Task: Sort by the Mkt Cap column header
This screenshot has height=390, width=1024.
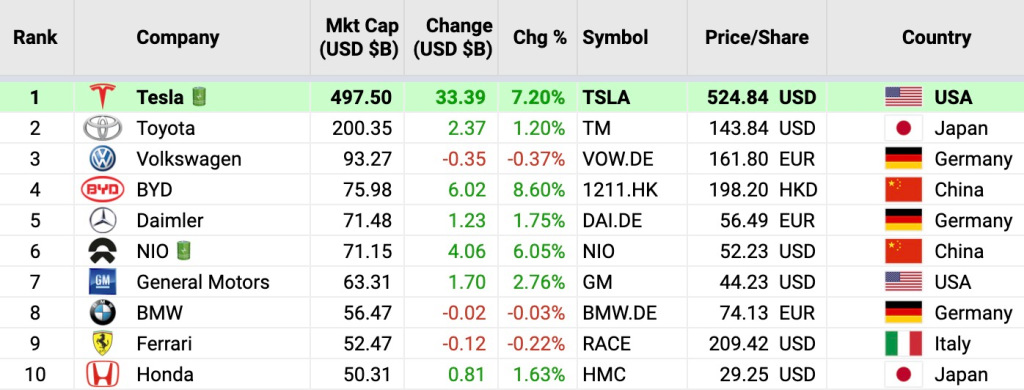Action: pos(359,38)
